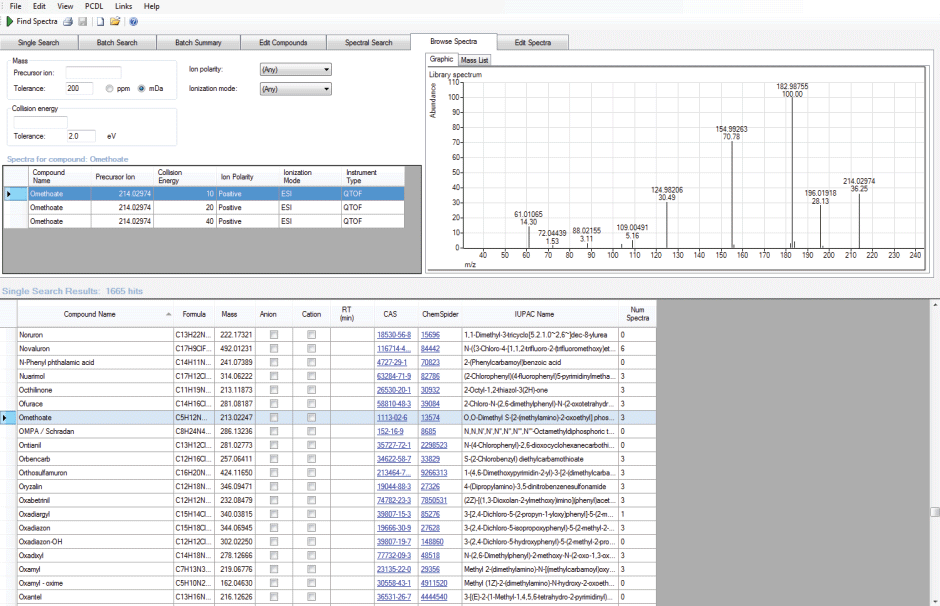This screenshot has width=940, height=606.
Task: Switch to the Batch Summary tab
Action: 198,43
